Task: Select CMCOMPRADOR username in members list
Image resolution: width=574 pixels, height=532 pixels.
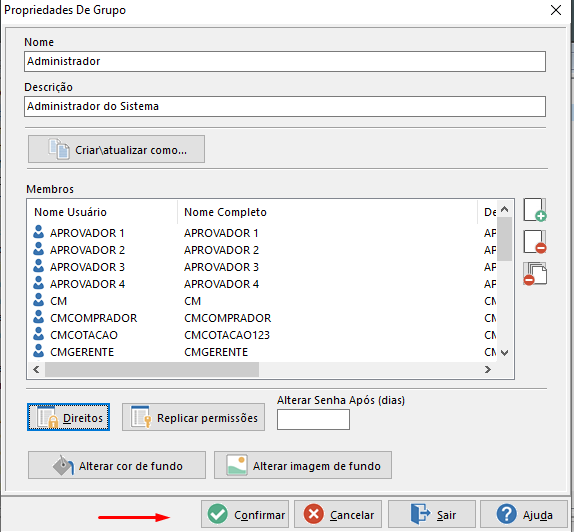Action: (93, 318)
